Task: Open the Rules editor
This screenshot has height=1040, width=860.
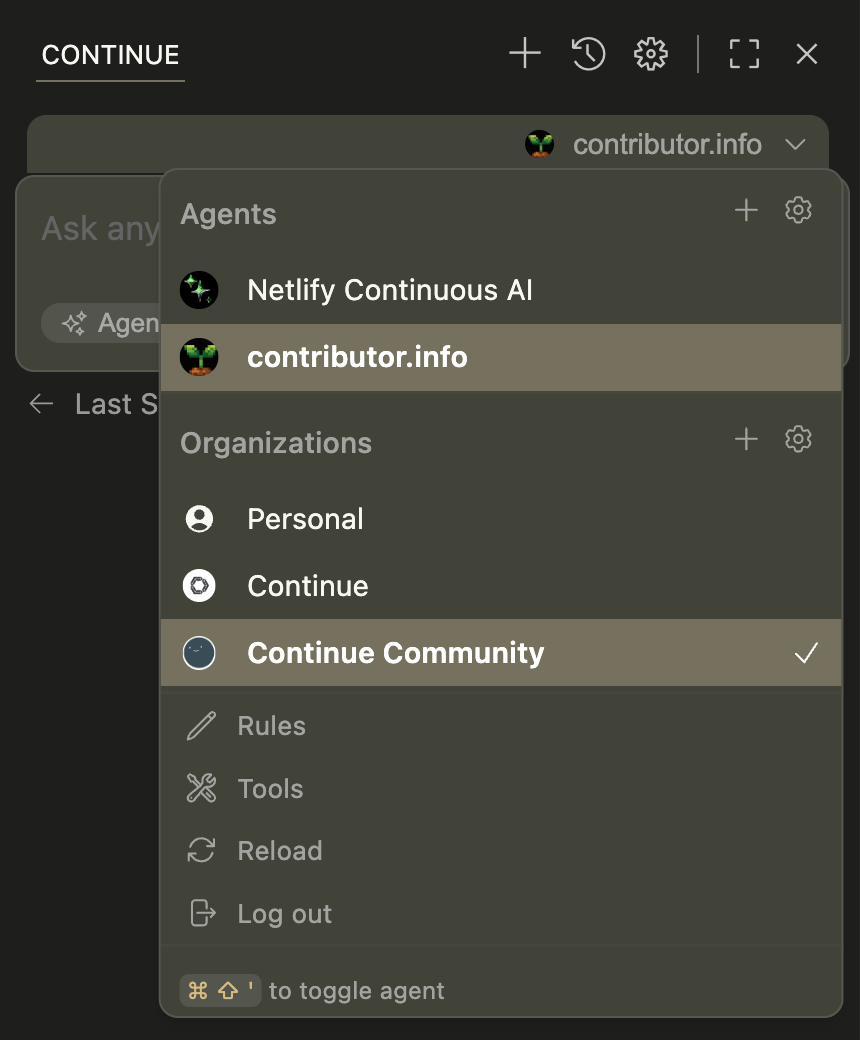Action: (x=270, y=726)
